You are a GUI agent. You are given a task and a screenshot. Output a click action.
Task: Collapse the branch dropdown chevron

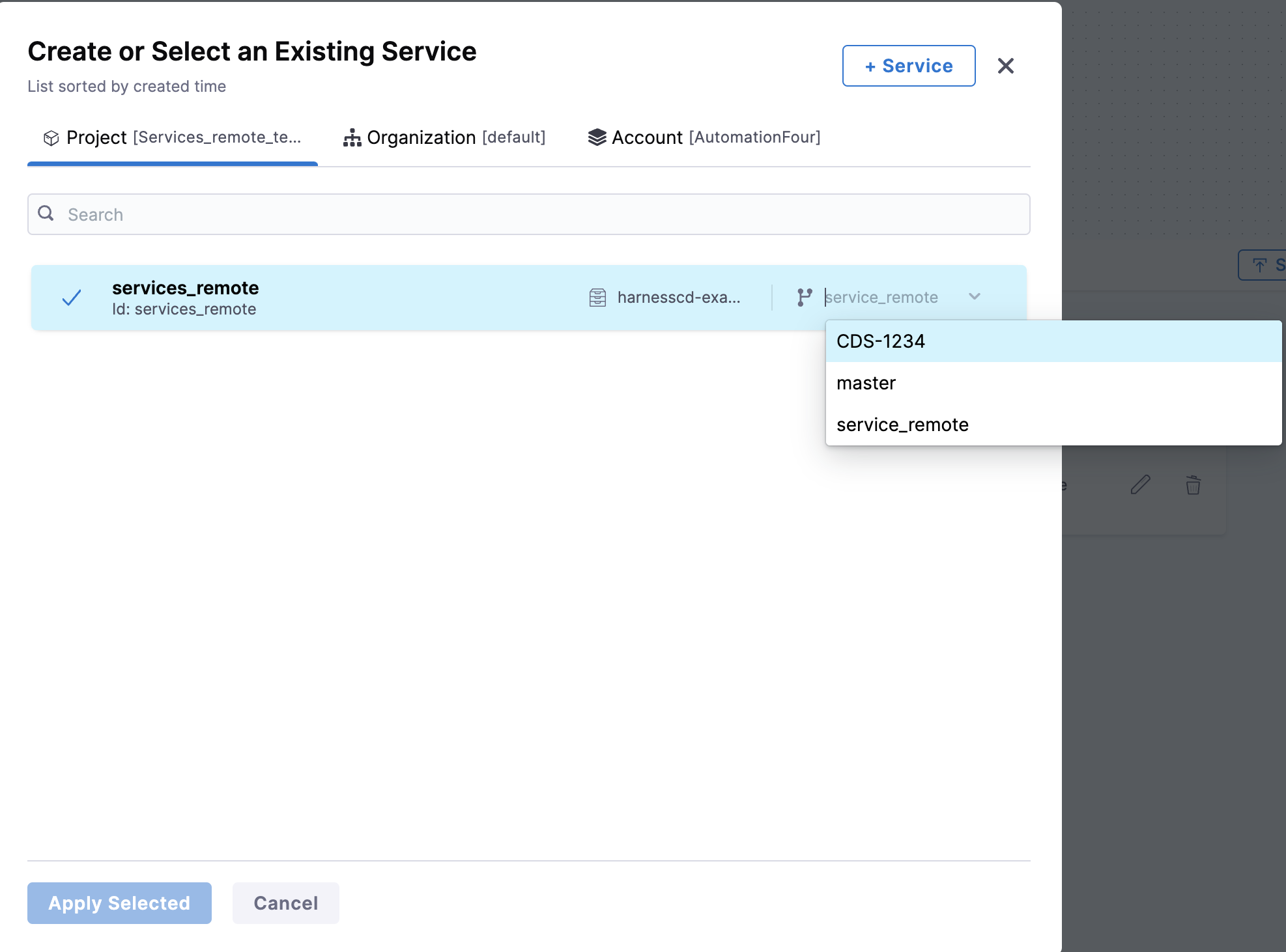(x=975, y=297)
